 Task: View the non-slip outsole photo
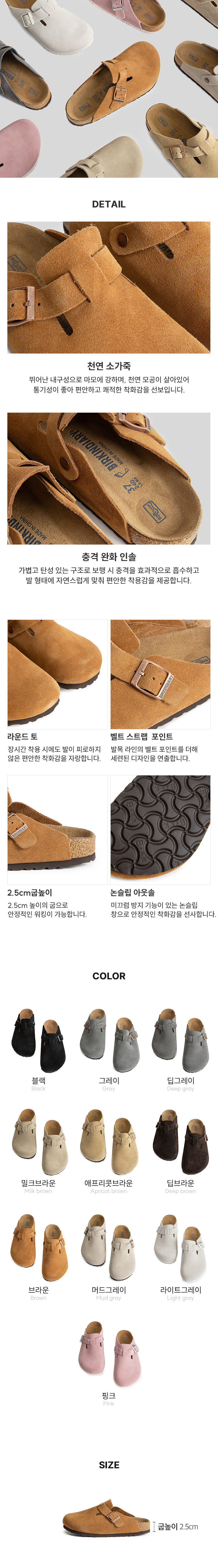tap(160, 830)
